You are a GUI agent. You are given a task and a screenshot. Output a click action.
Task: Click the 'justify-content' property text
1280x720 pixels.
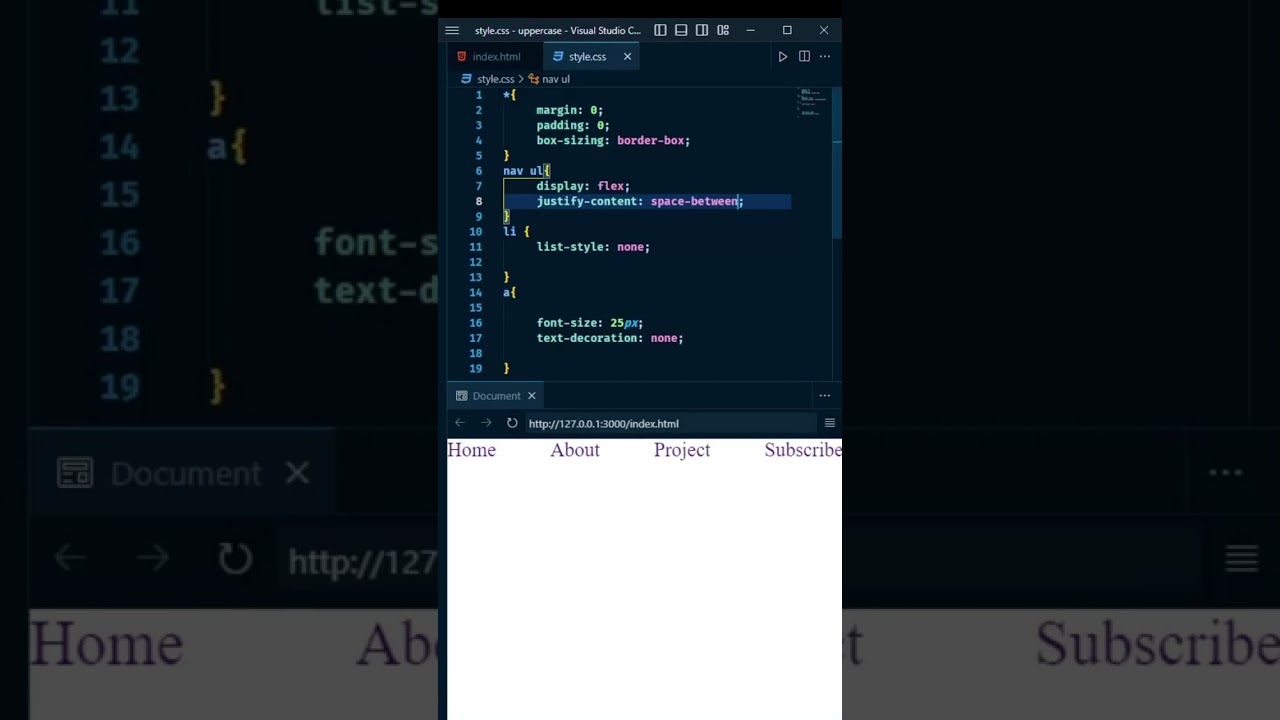point(587,201)
